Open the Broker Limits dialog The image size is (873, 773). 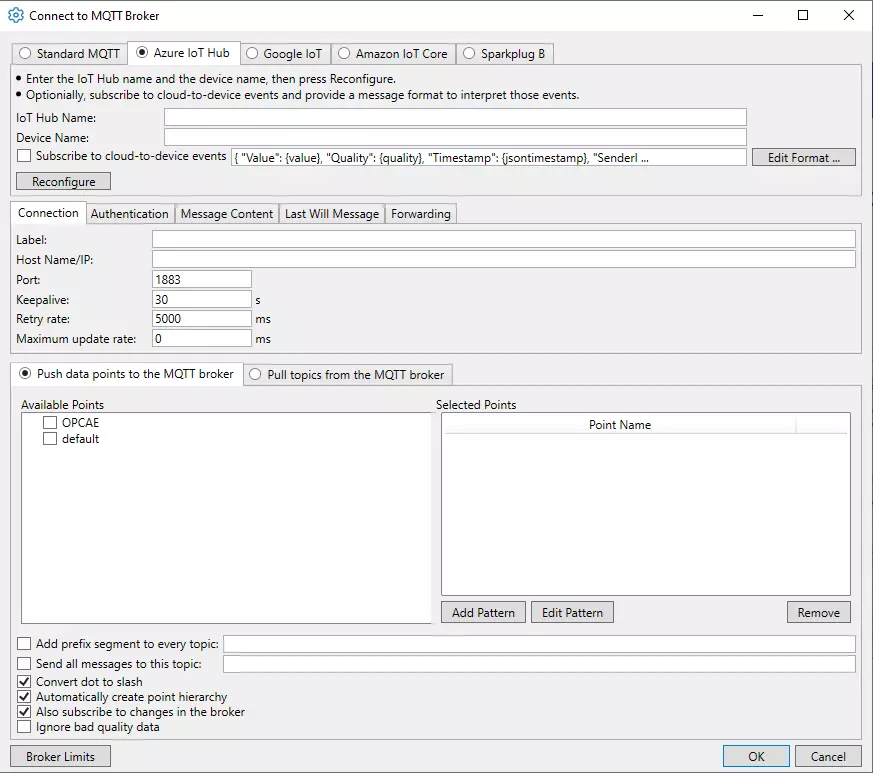pyautogui.click(x=60, y=756)
